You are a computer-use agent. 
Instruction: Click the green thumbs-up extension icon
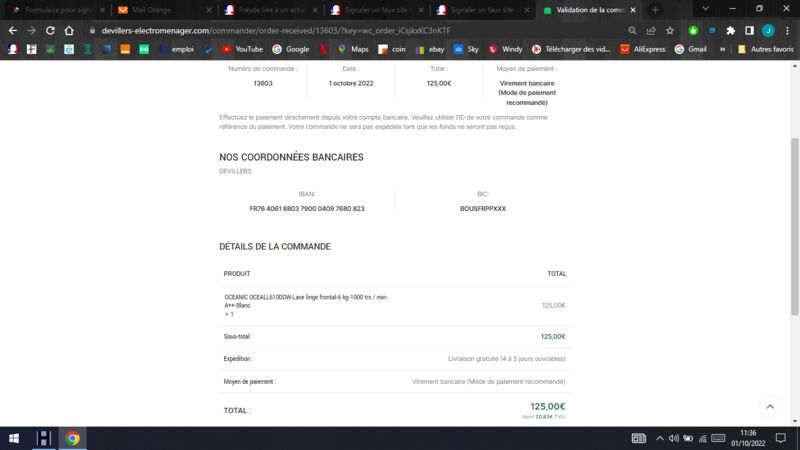(x=693, y=31)
